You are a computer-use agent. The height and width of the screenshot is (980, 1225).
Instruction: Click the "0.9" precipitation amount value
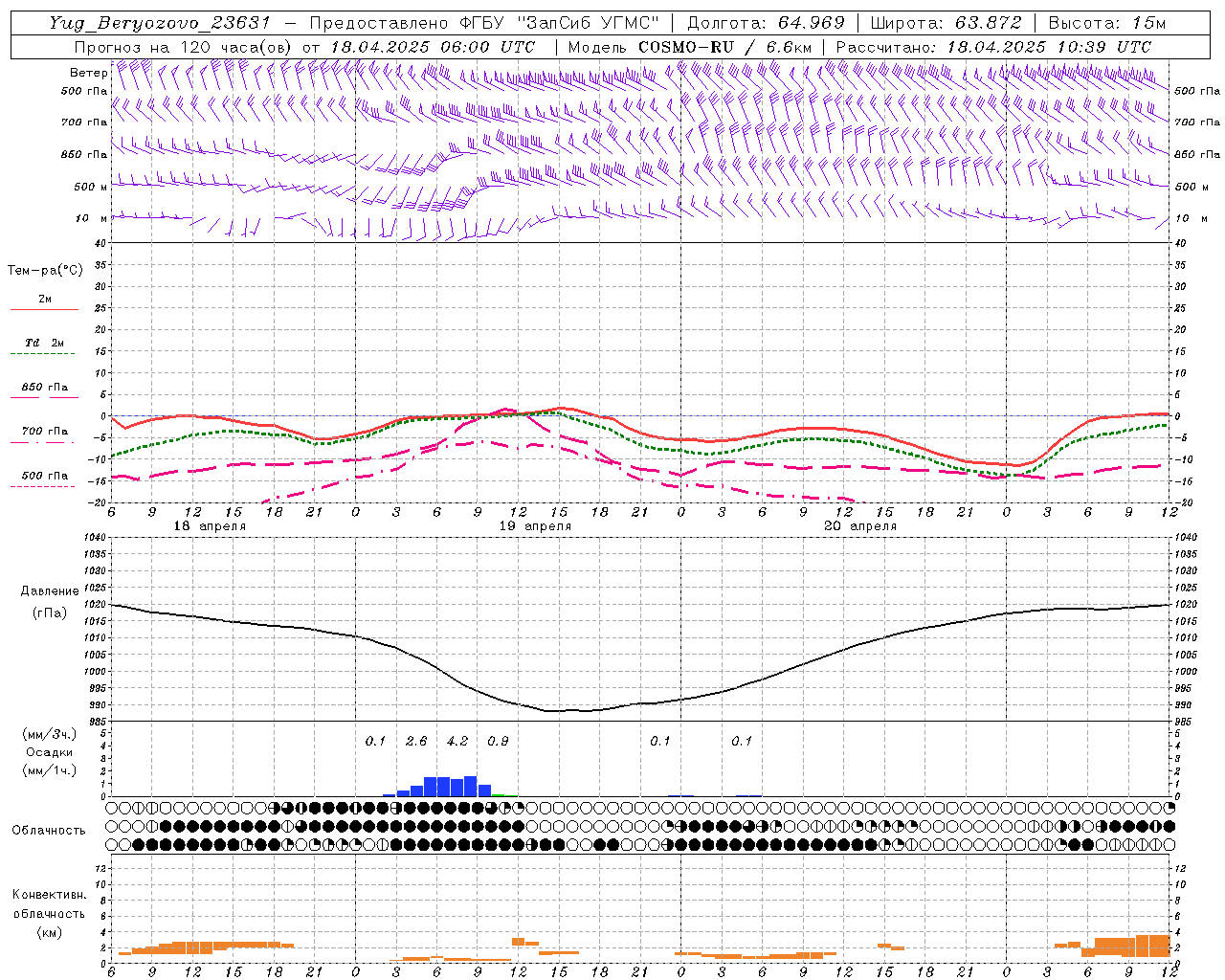click(498, 742)
